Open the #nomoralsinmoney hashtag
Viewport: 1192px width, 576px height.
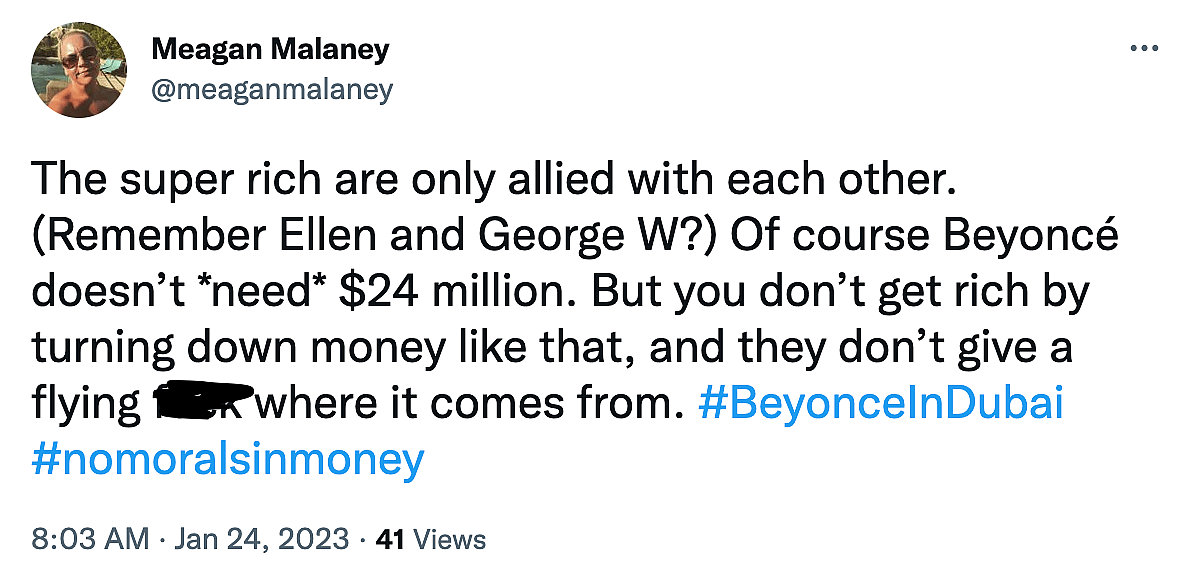pos(228,460)
